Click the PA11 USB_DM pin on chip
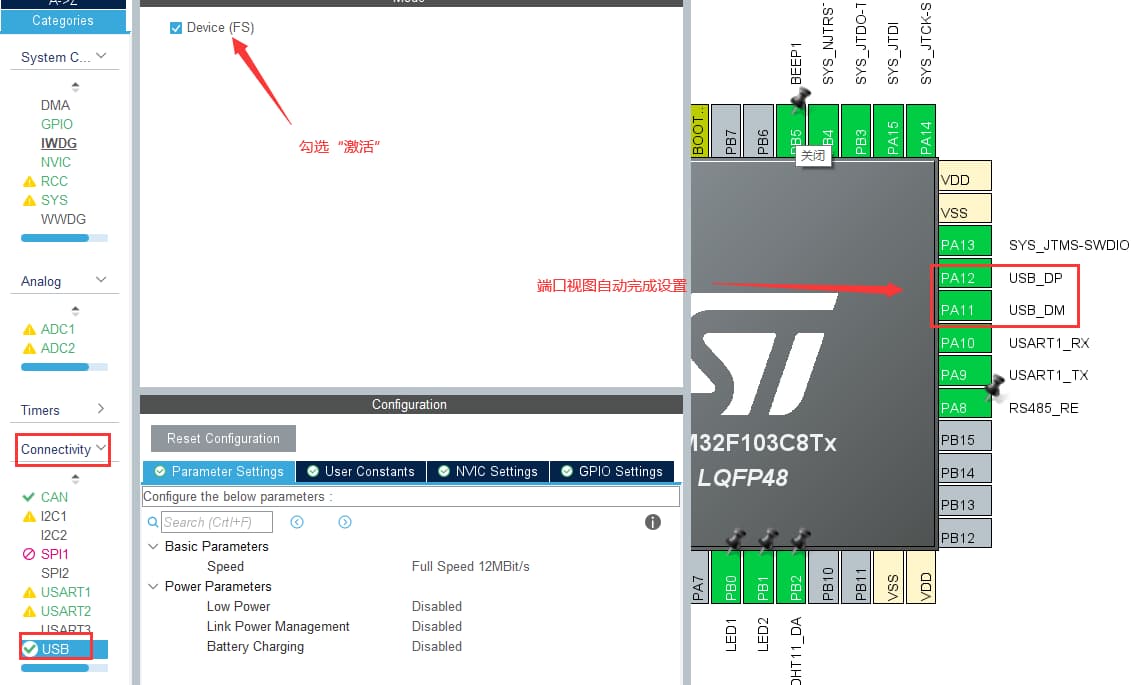 point(958,310)
